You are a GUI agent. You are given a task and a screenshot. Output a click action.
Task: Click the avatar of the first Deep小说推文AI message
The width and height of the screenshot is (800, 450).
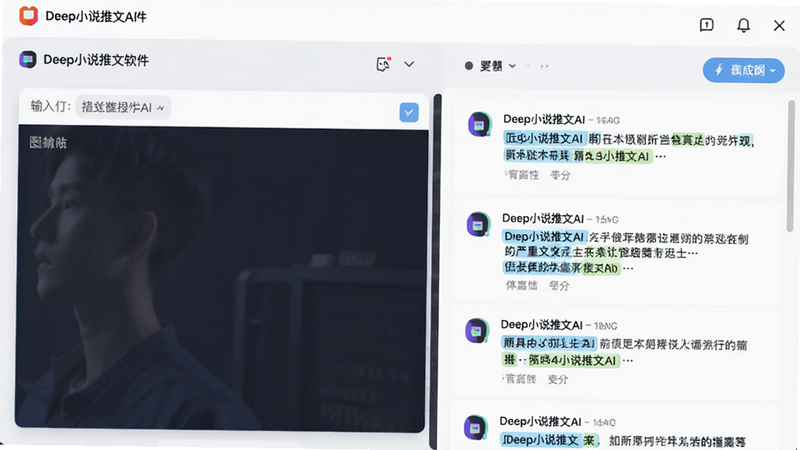tap(479, 124)
